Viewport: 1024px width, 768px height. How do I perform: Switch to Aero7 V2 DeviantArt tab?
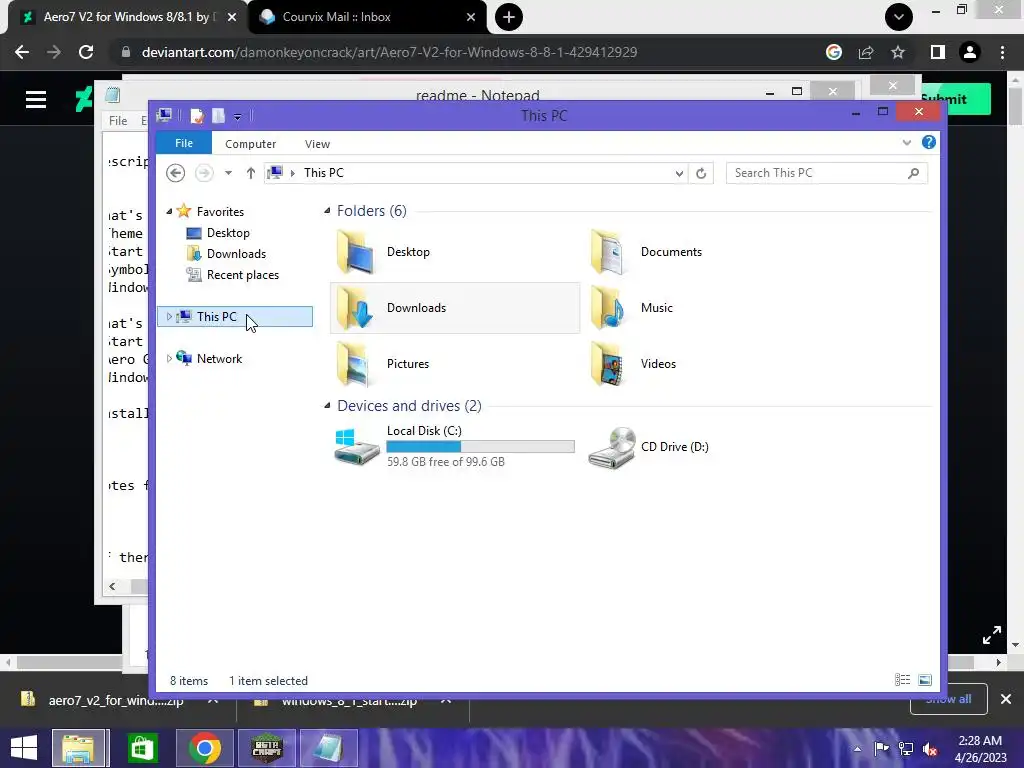(x=127, y=17)
